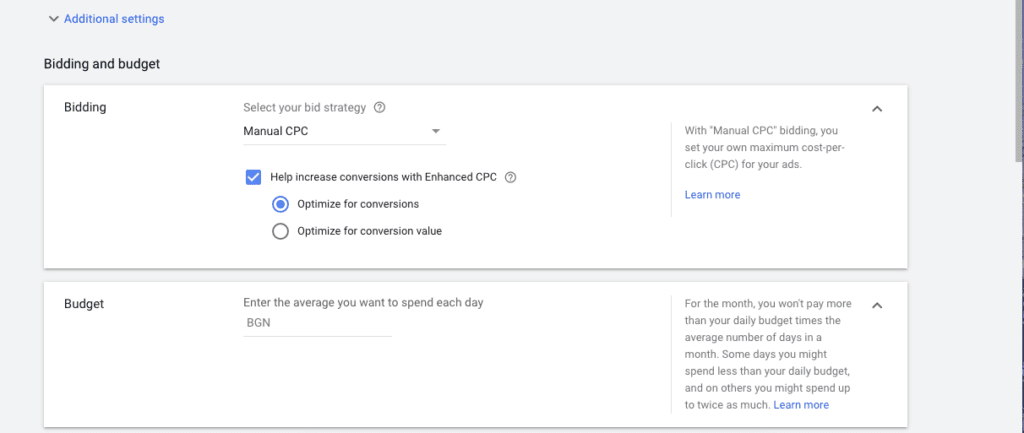Open the Additional settings link
This screenshot has height=433, width=1024.
click(114, 19)
